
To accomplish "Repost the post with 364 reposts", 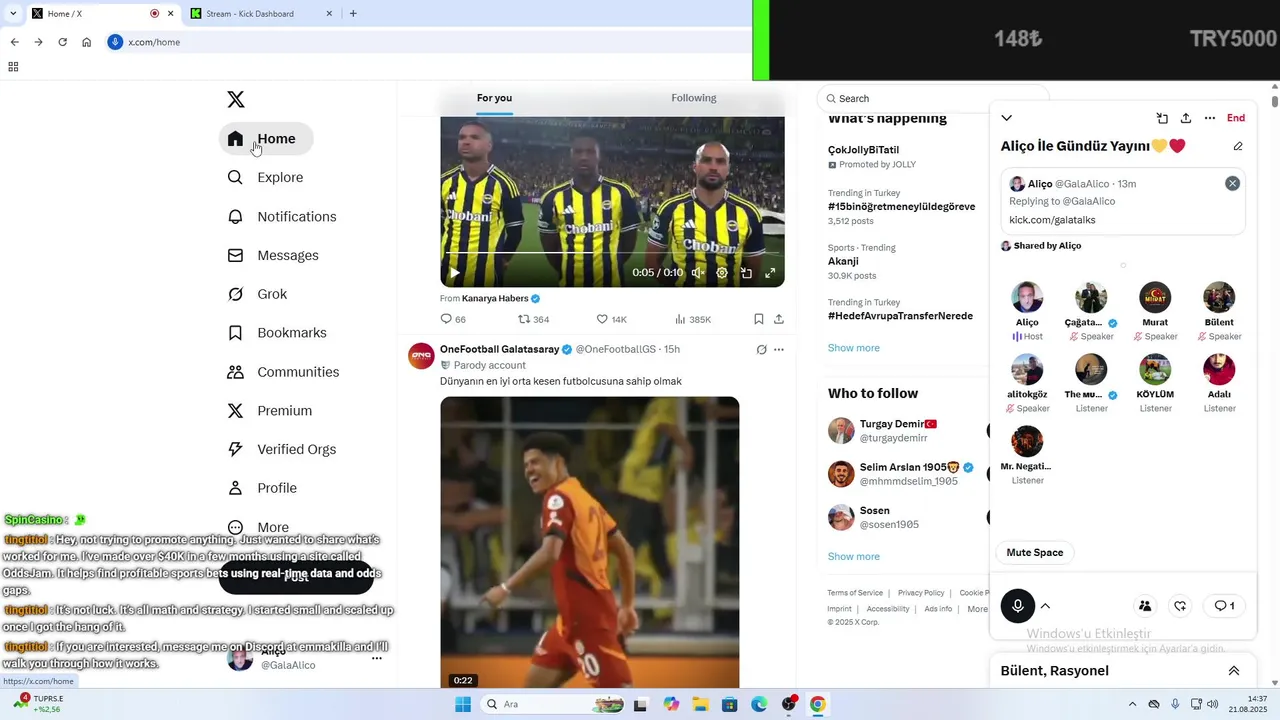I will tap(533, 319).
